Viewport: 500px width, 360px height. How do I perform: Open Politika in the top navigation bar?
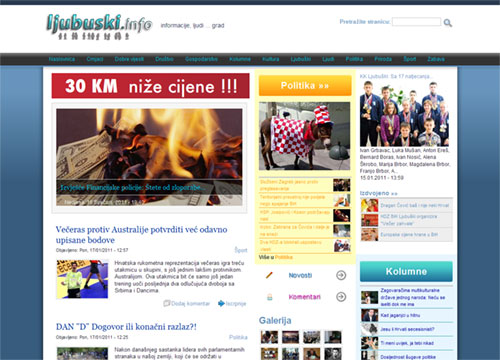[x=354, y=59]
